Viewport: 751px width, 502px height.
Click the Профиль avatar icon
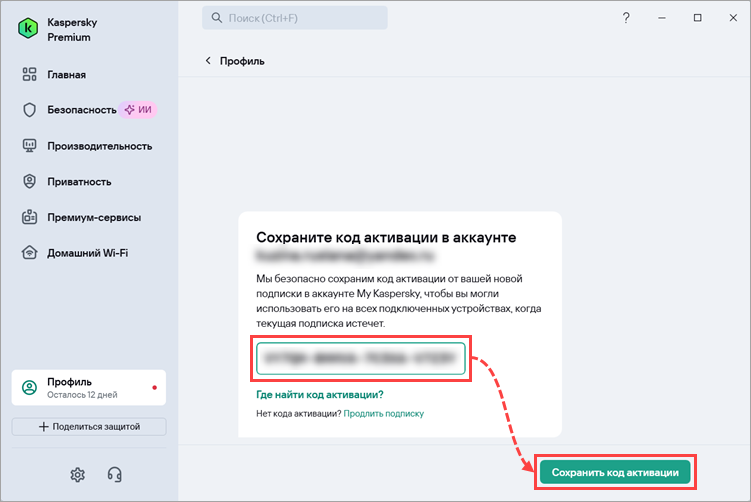coord(29,388)
